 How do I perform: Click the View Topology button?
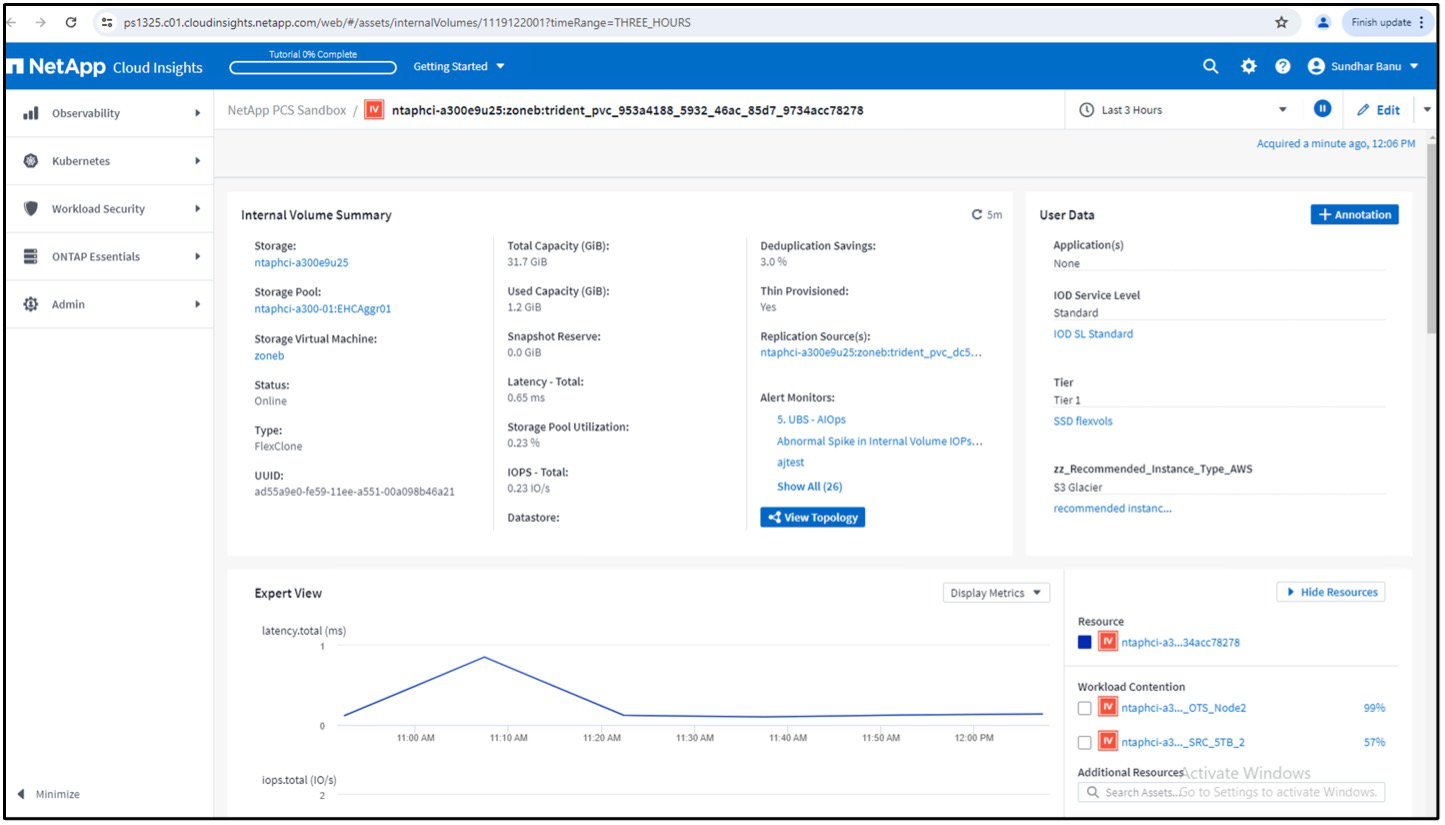tap(811, 517)
